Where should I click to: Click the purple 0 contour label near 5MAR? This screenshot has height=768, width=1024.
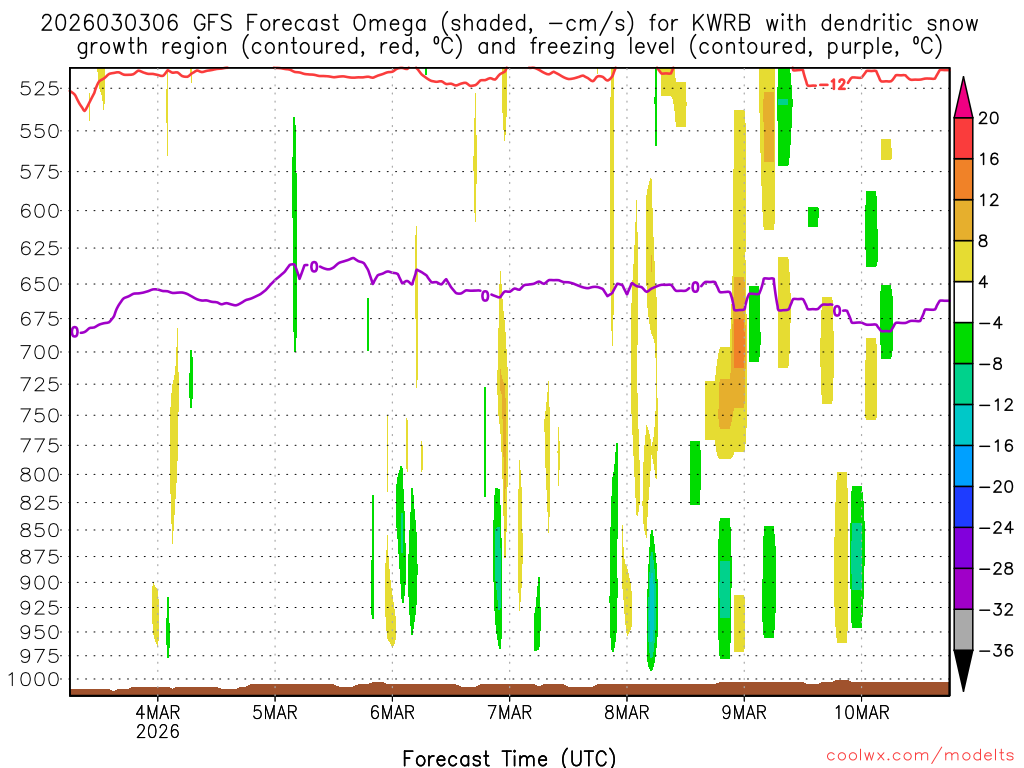pos(313,266)
